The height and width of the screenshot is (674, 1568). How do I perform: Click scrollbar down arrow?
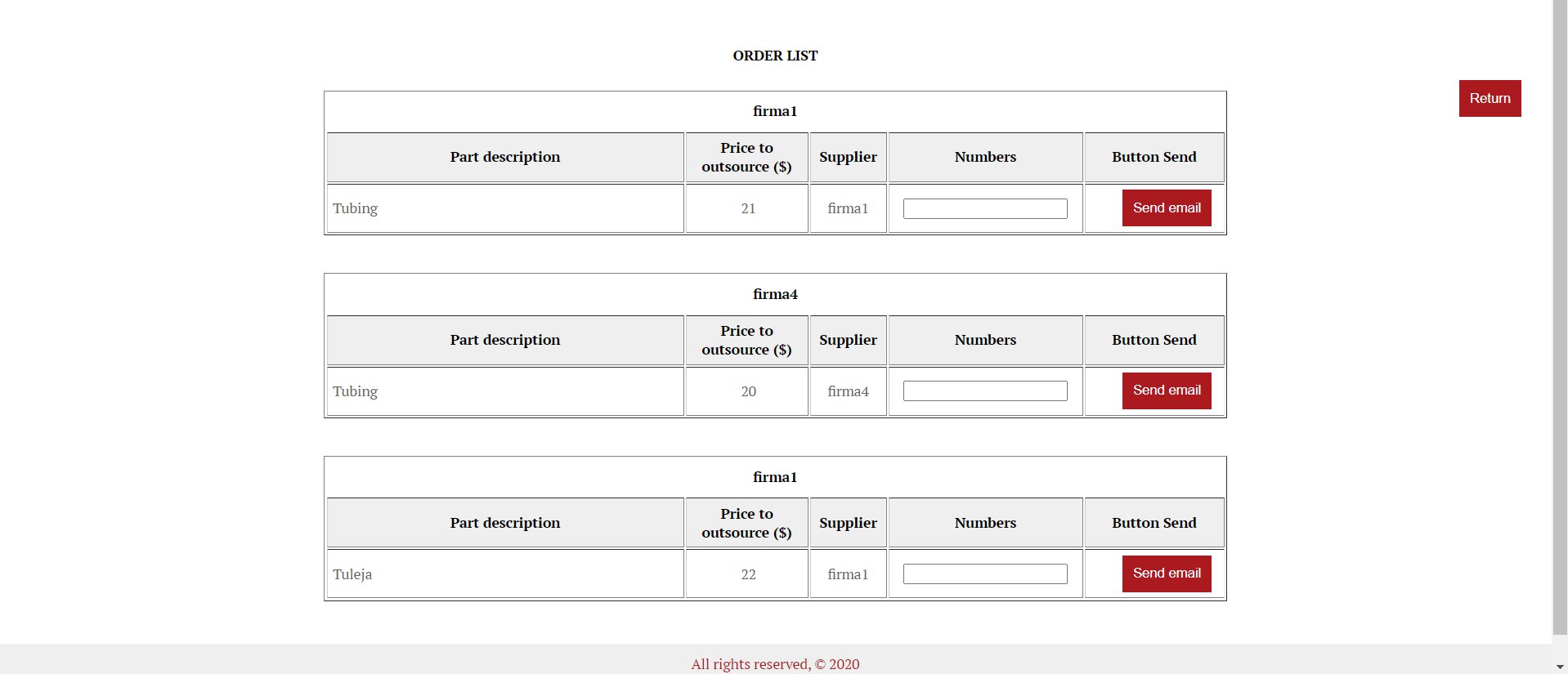click(x=1560, y=667)
